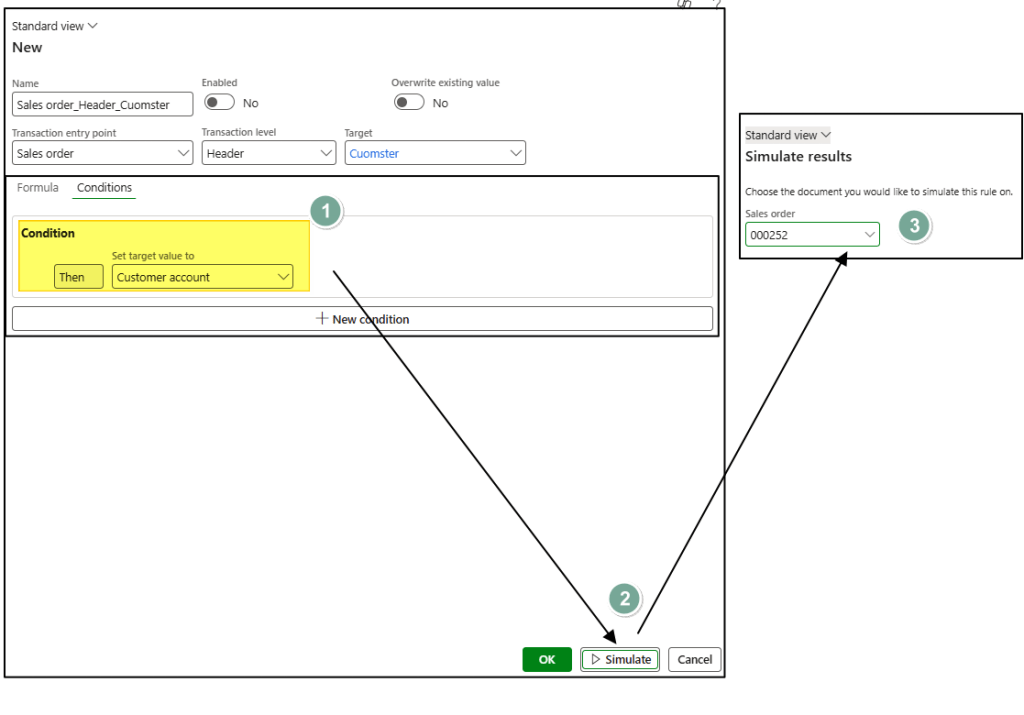Switch to the Formula tab

pos(38,188)
